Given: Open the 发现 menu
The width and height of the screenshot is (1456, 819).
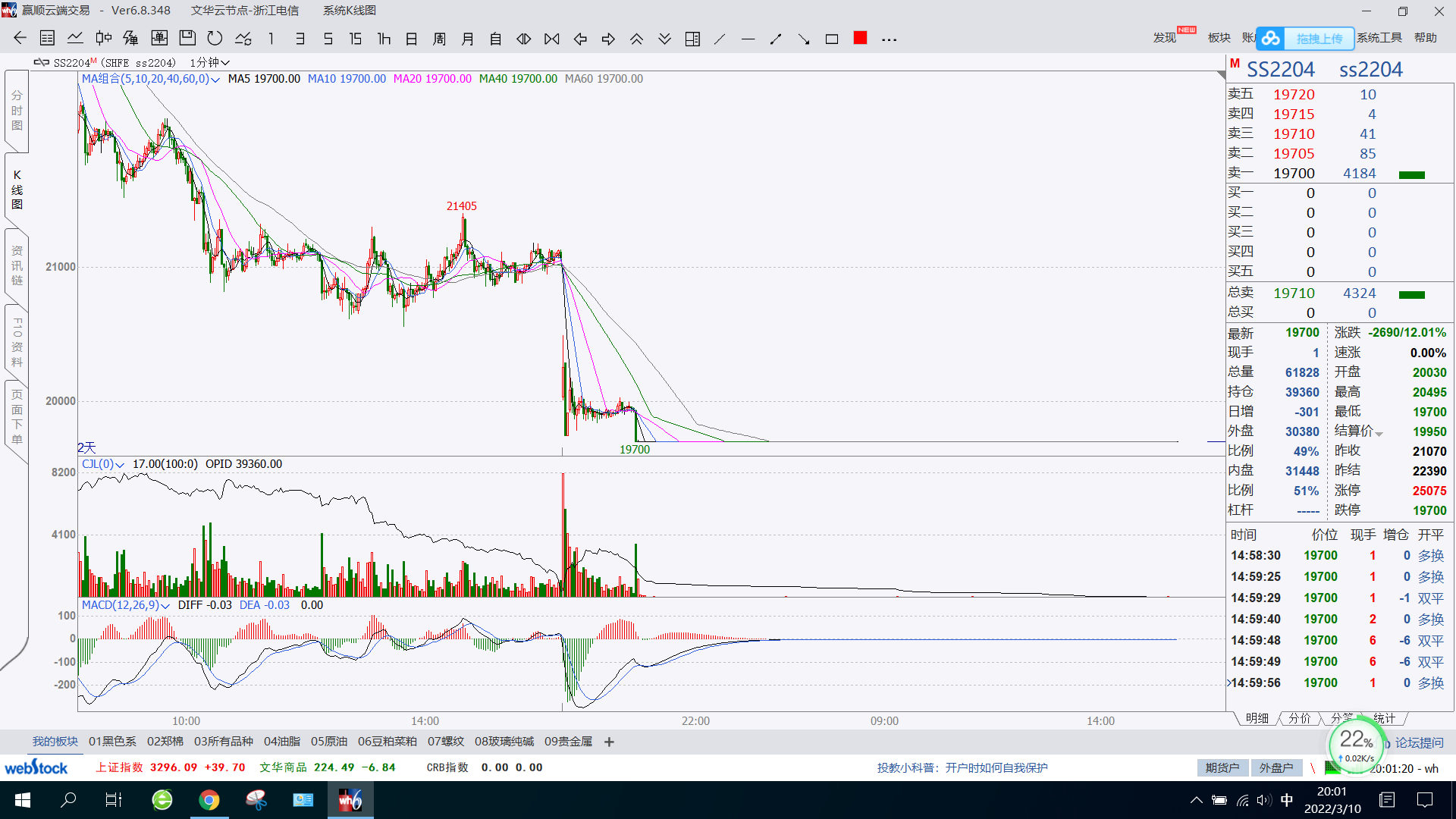Looking at the screenshot, I should (1165, 38).
